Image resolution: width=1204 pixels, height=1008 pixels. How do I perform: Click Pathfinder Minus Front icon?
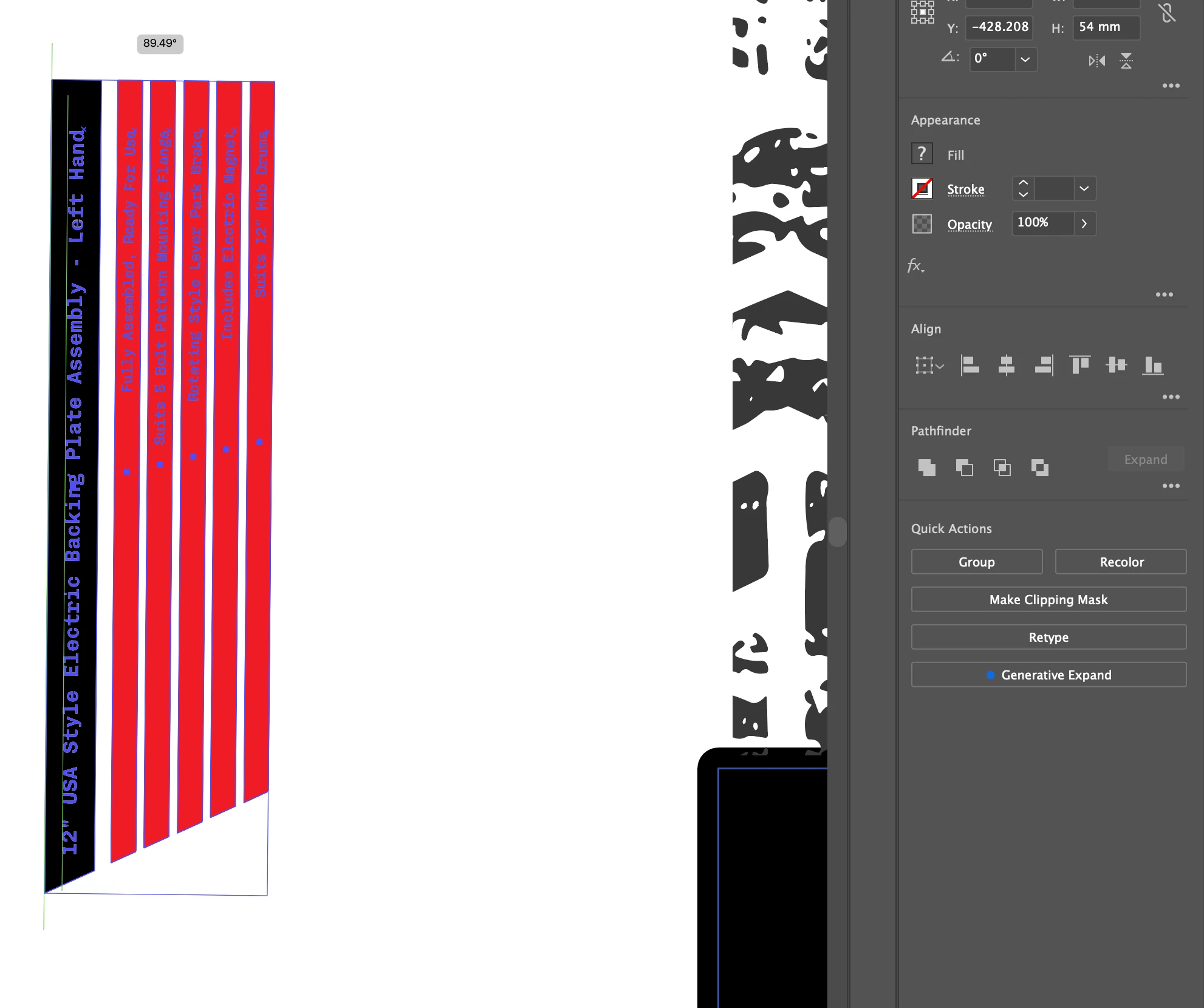(x=964, y=468)
